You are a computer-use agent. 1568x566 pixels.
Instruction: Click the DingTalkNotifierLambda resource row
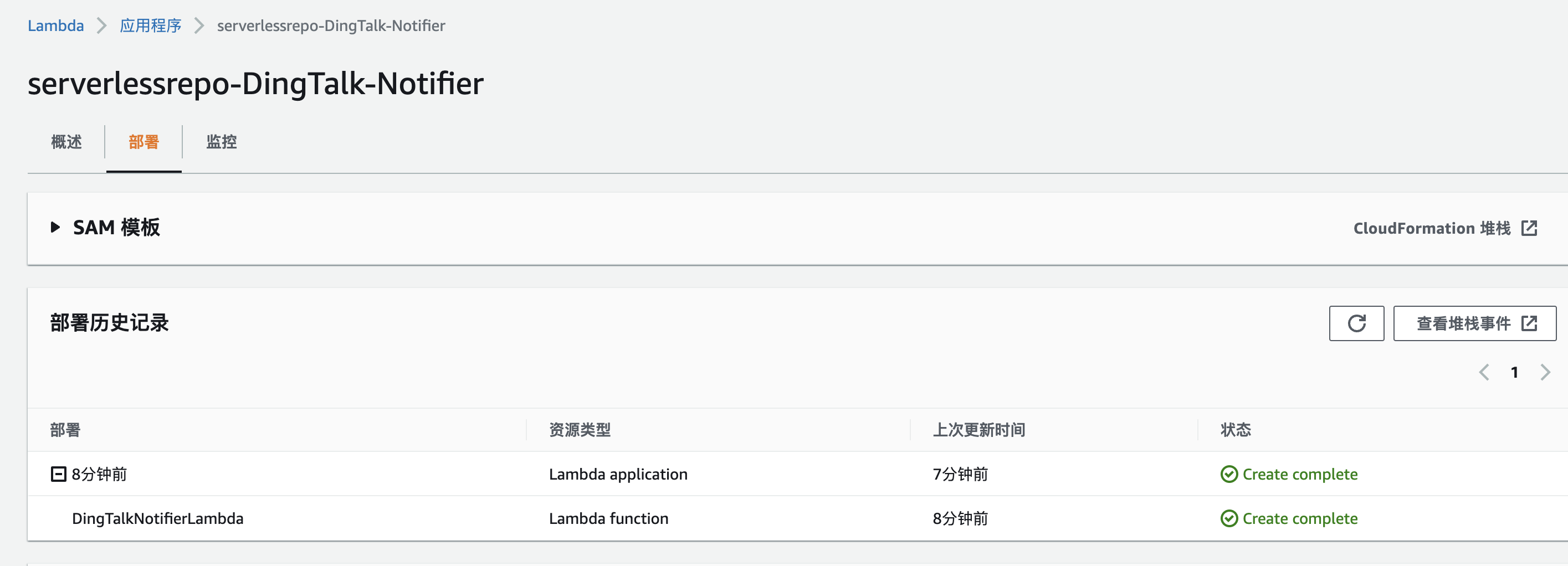coord(158,518)
